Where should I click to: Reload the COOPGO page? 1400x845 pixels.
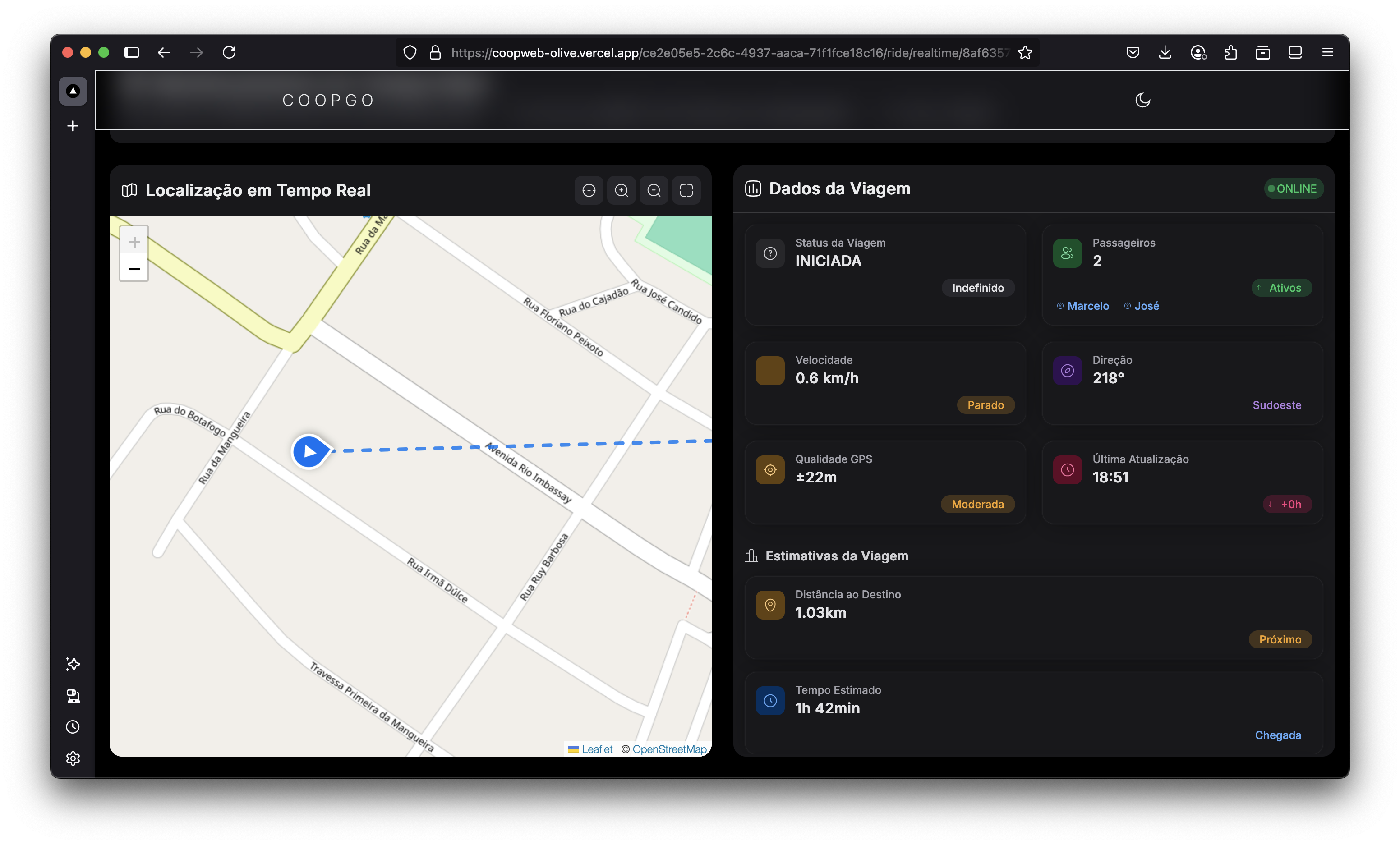[230, 52]
